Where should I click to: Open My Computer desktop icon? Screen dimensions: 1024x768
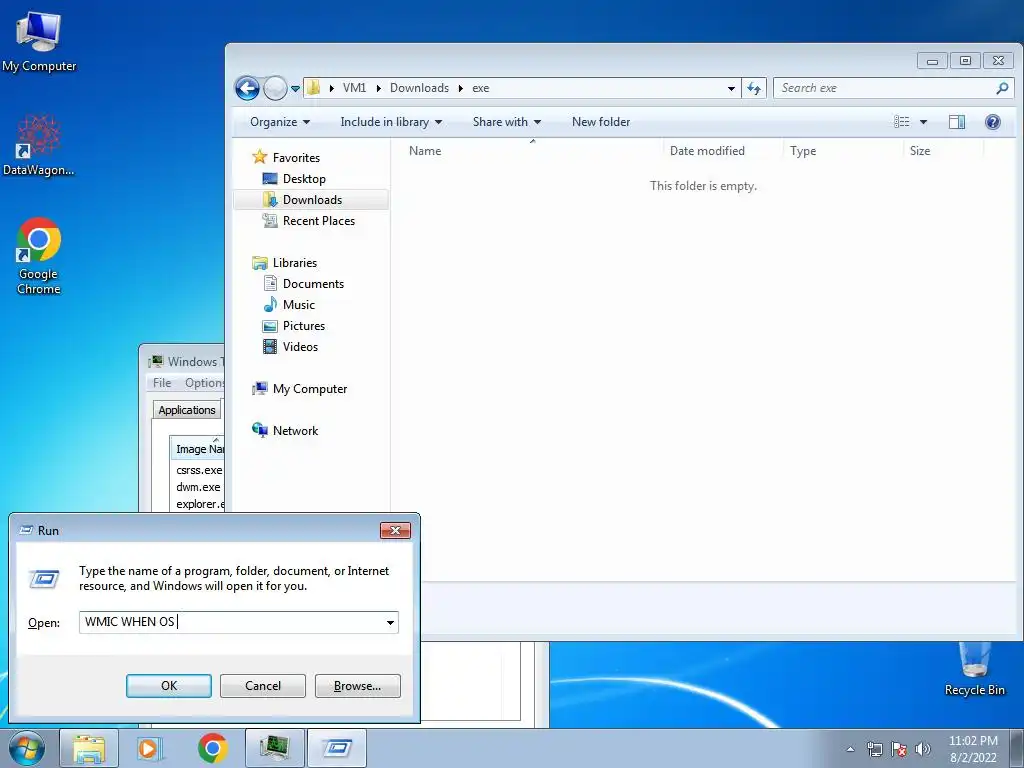tap(39, 40)
